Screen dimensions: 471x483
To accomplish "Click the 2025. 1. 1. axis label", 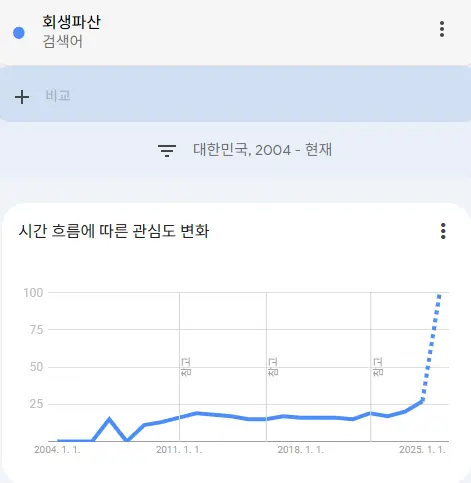I will point(422,450).
